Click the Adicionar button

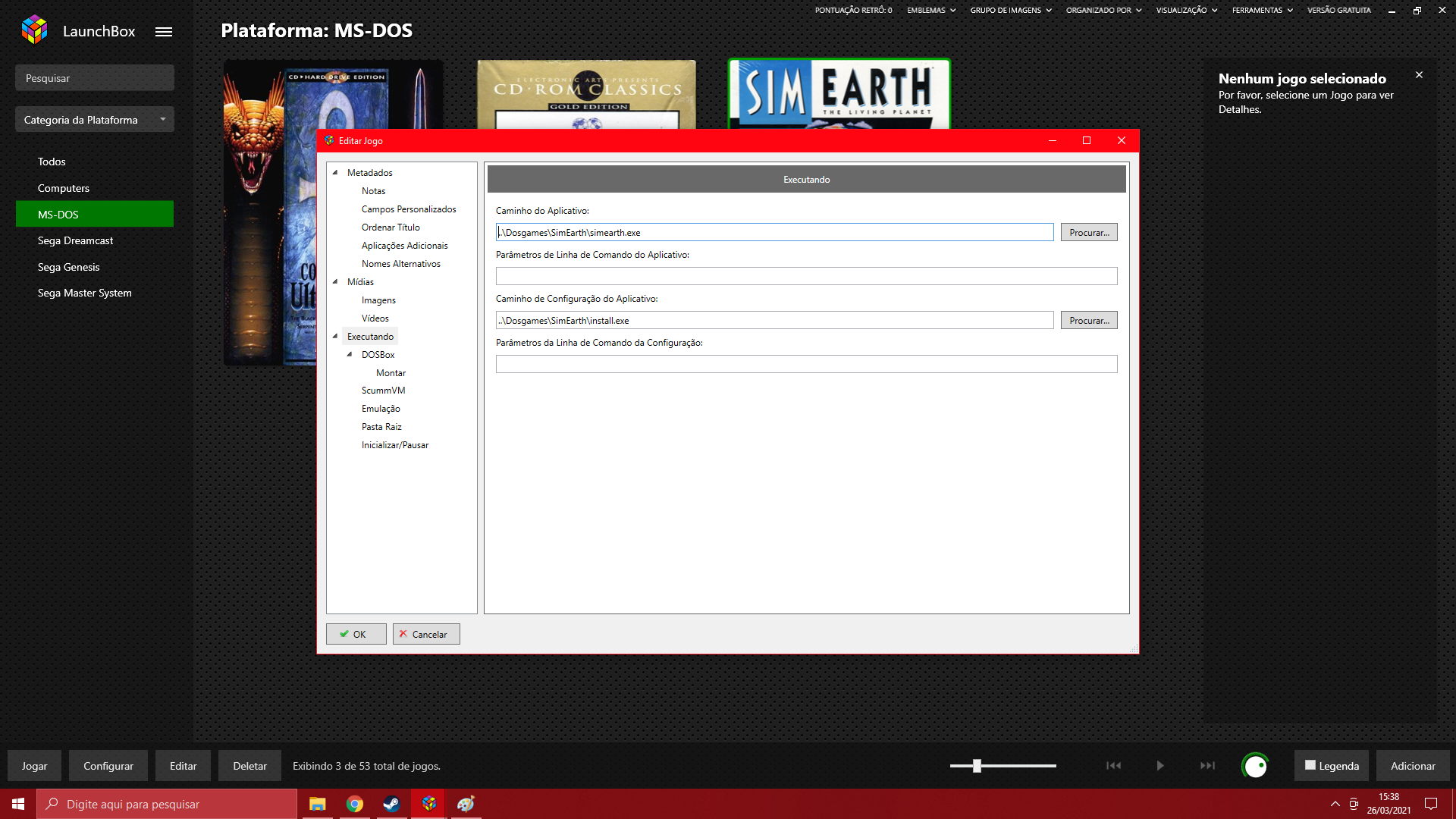point(1413,766)
